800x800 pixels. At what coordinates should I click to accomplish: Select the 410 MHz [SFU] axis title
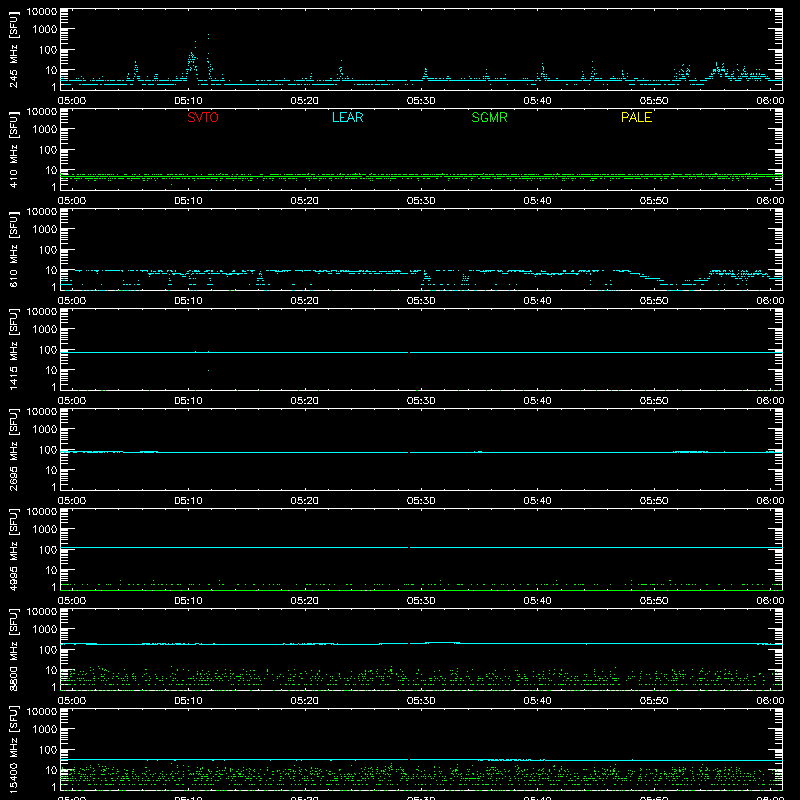(x=13, y=149)
